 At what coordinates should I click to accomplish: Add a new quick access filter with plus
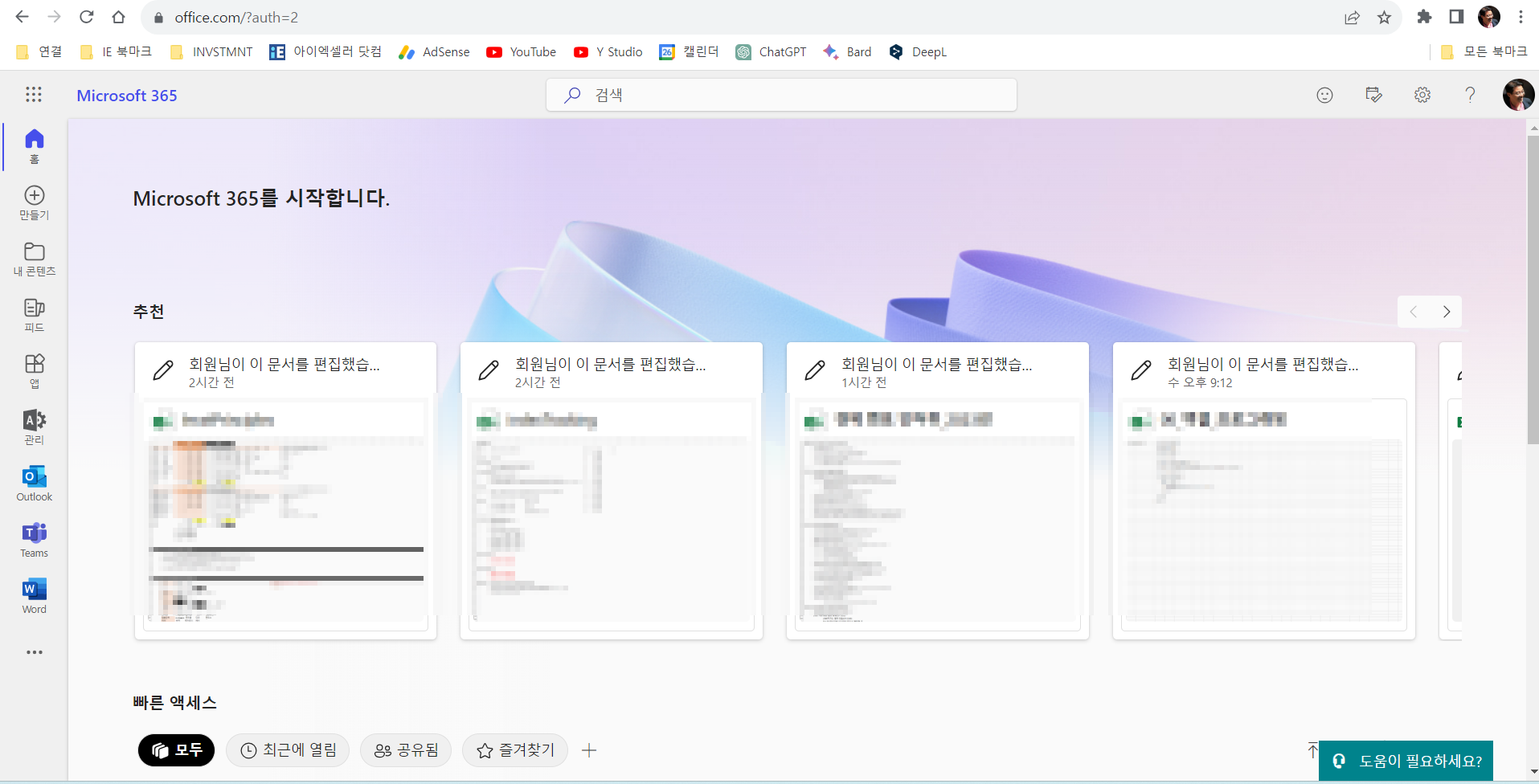pyautogui.click(x=589, y=750)
